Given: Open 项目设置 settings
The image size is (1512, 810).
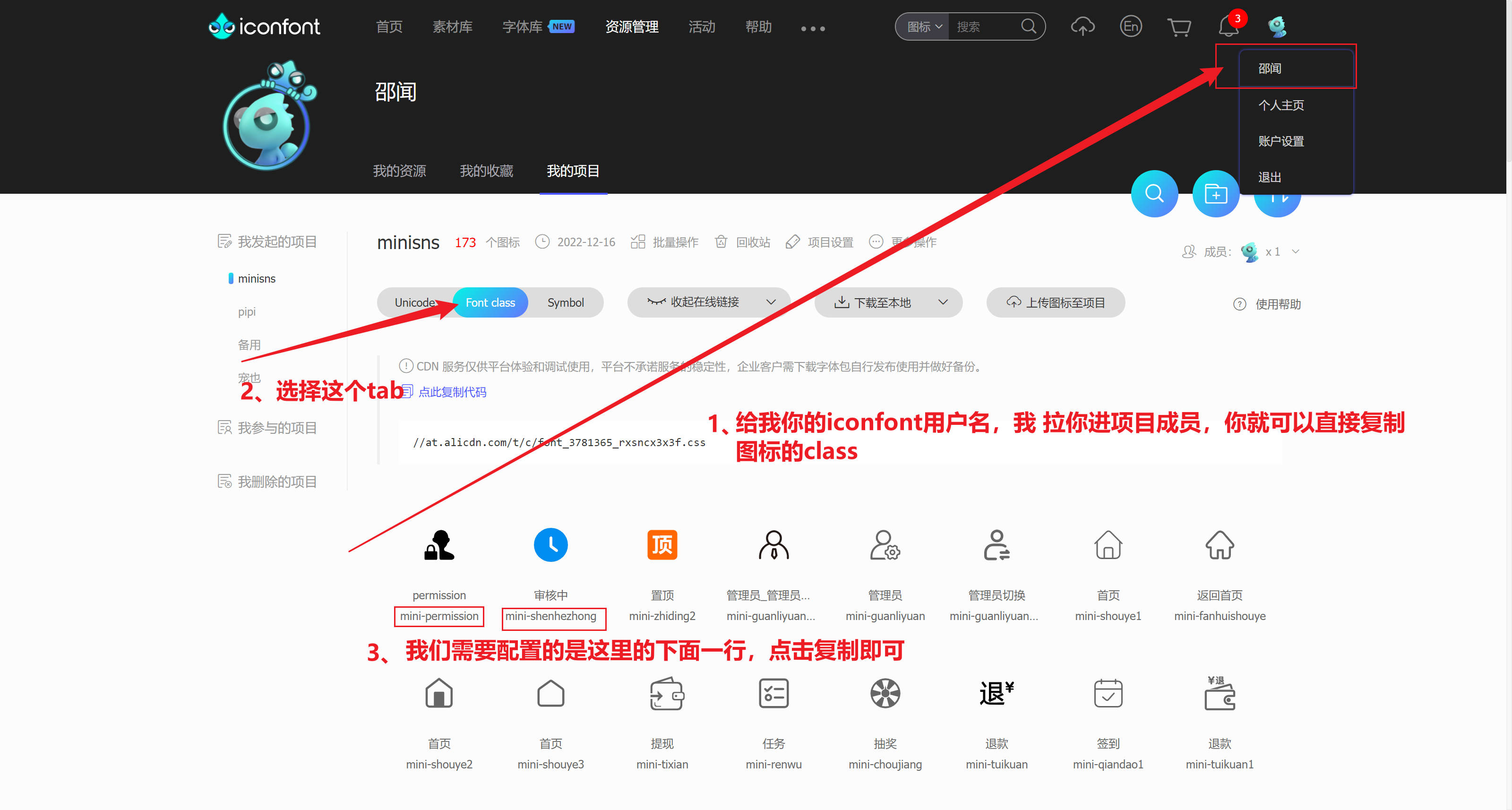Looking at the screenshot, I should [819, 242].
